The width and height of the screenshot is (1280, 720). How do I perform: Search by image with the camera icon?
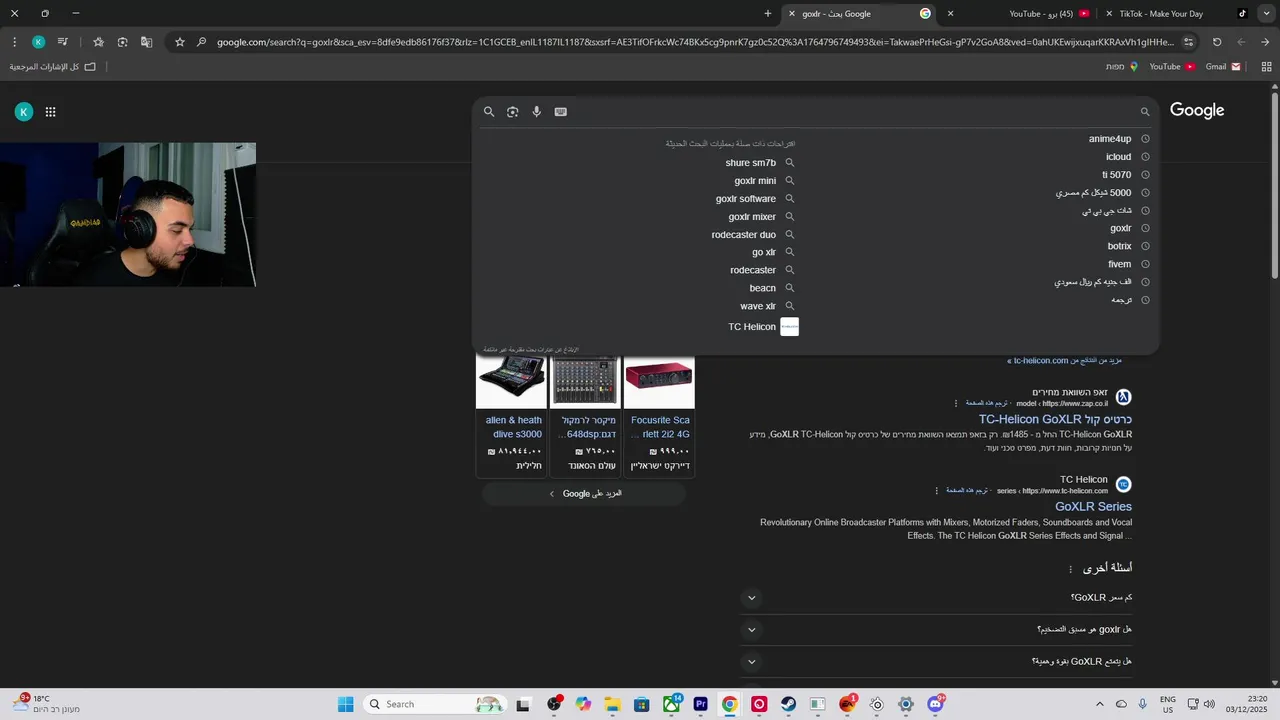tap(512, 112)
